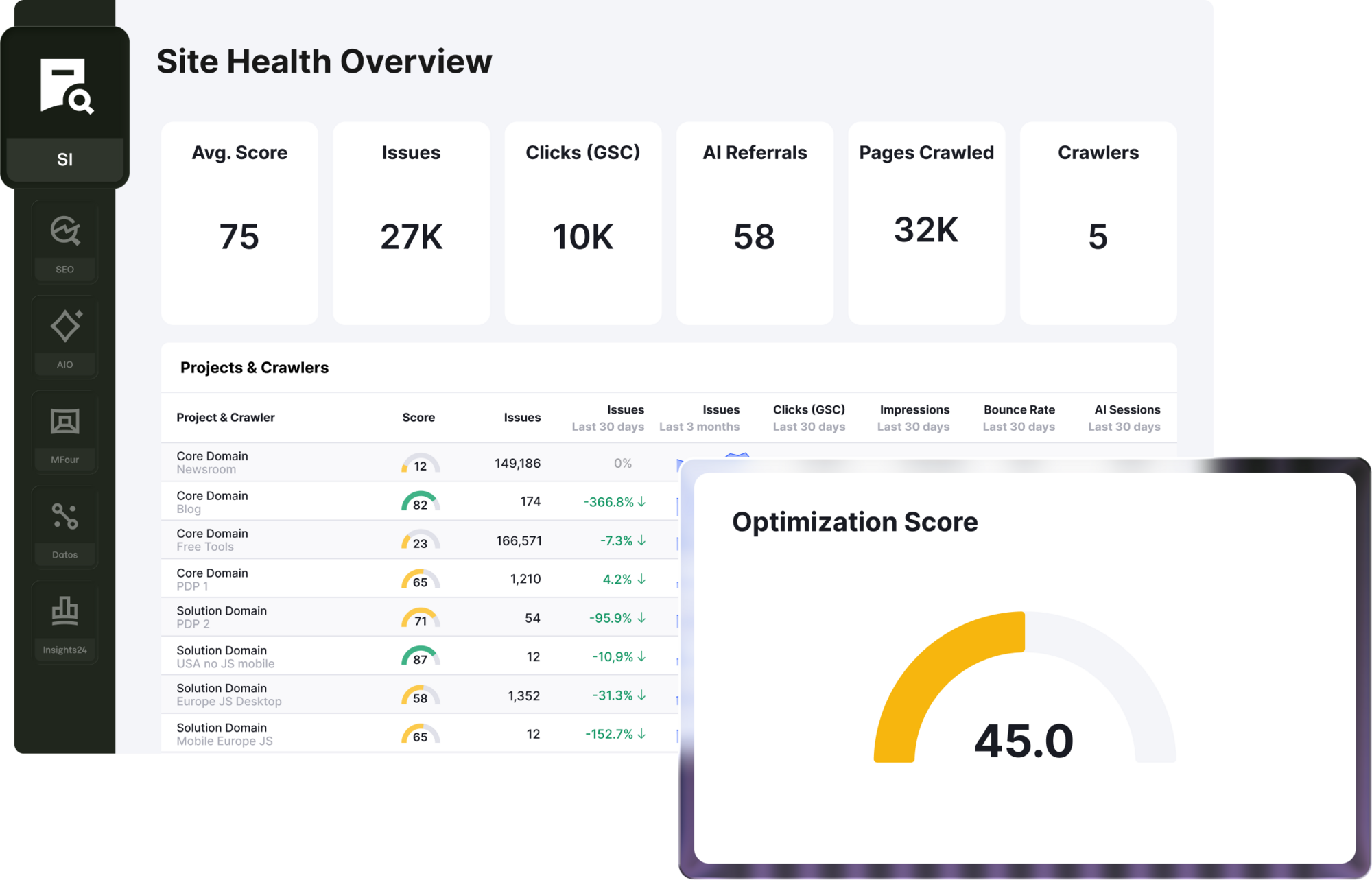Open the Insights24 sidebar icon
This screenshot has width=1372, height=880.
point(65,611)
